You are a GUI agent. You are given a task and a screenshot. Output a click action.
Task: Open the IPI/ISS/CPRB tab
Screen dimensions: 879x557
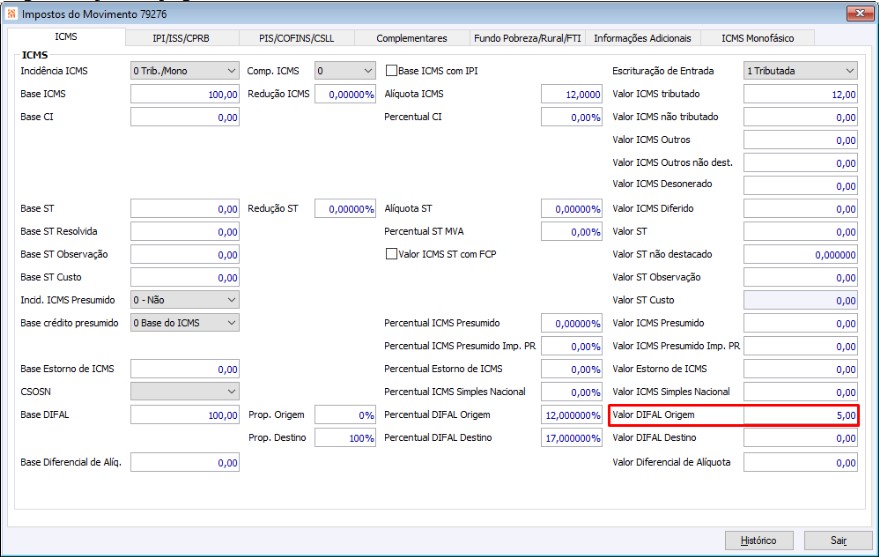coord(181,38)
